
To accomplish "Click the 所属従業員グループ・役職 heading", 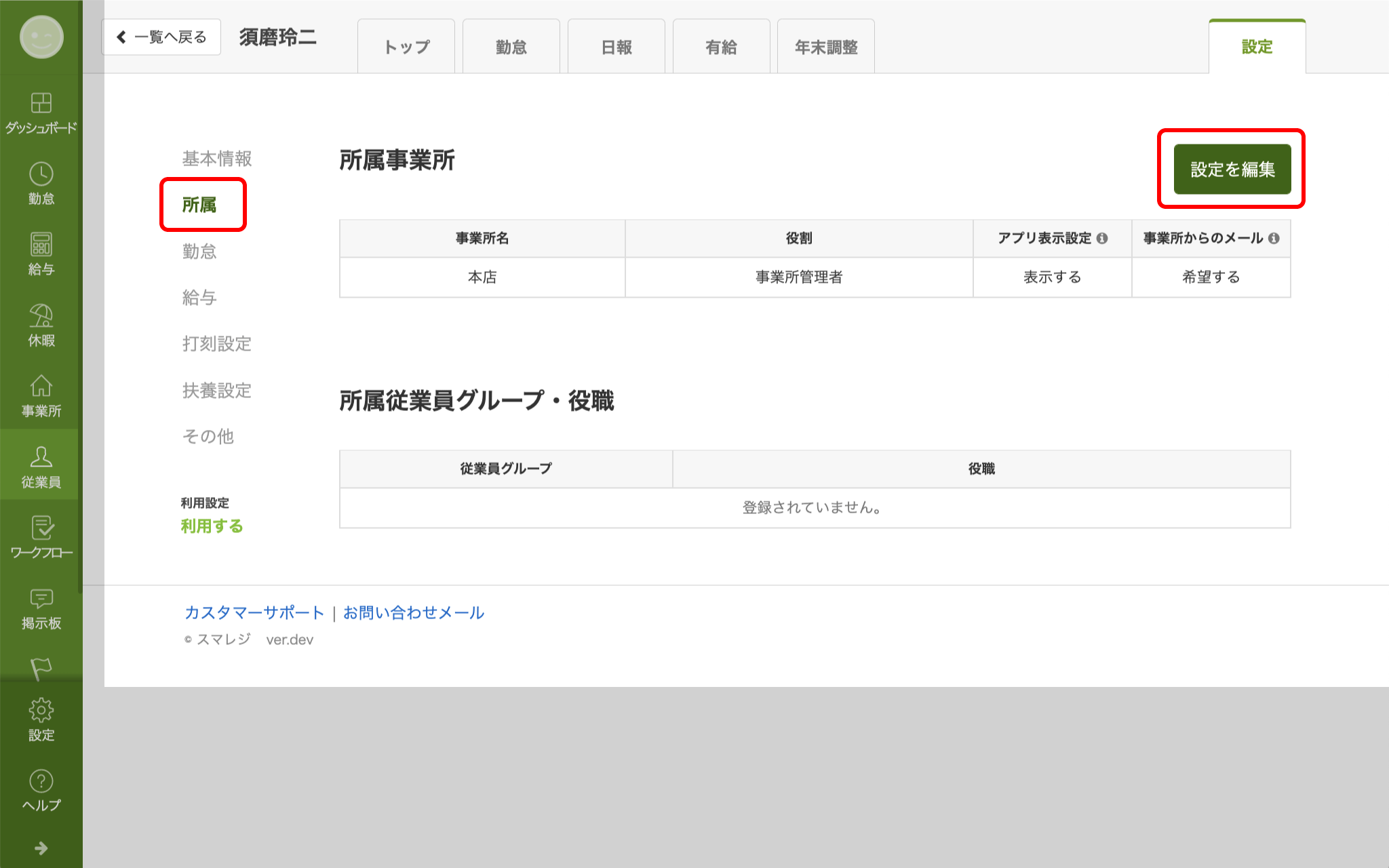I will (x=477, y=401).
